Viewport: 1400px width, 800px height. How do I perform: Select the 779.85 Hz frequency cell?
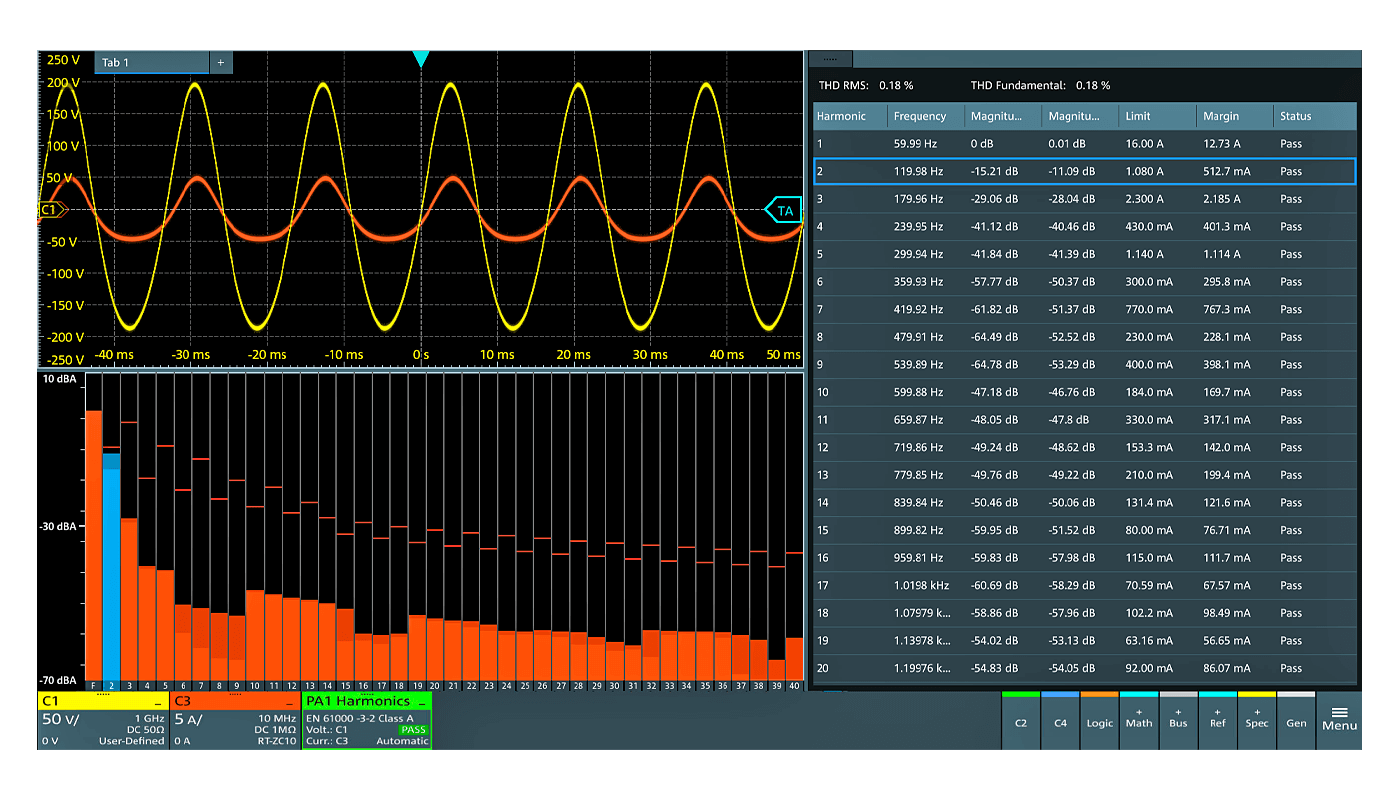click(x=918, y=475)
